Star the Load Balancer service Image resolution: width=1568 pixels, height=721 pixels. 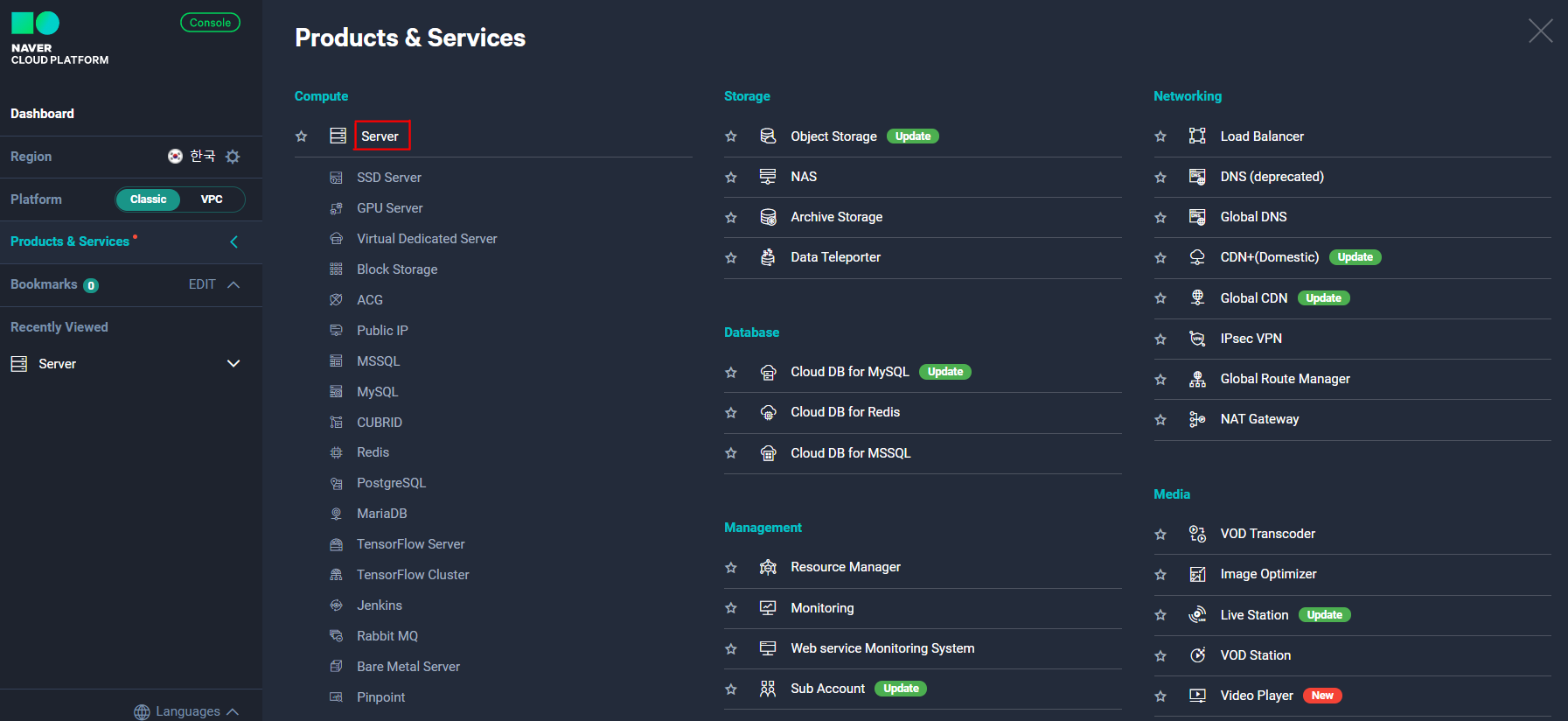[x=1160, y=136]
